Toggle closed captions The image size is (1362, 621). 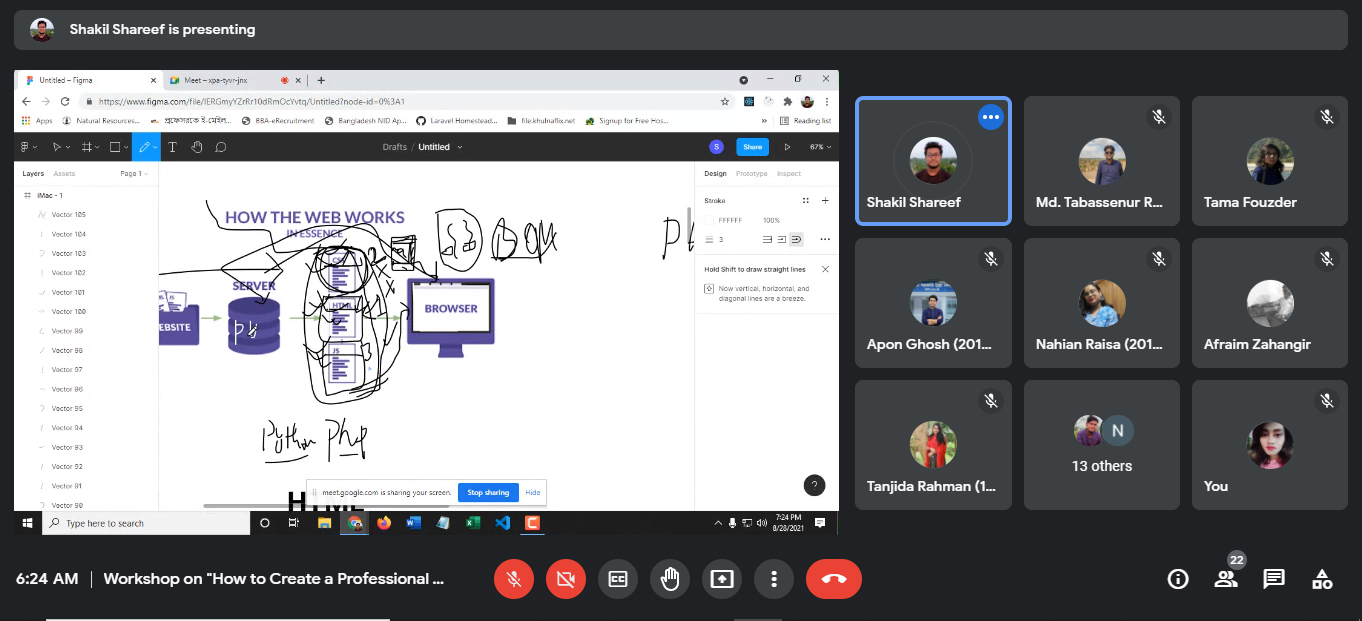pos(618,579)
